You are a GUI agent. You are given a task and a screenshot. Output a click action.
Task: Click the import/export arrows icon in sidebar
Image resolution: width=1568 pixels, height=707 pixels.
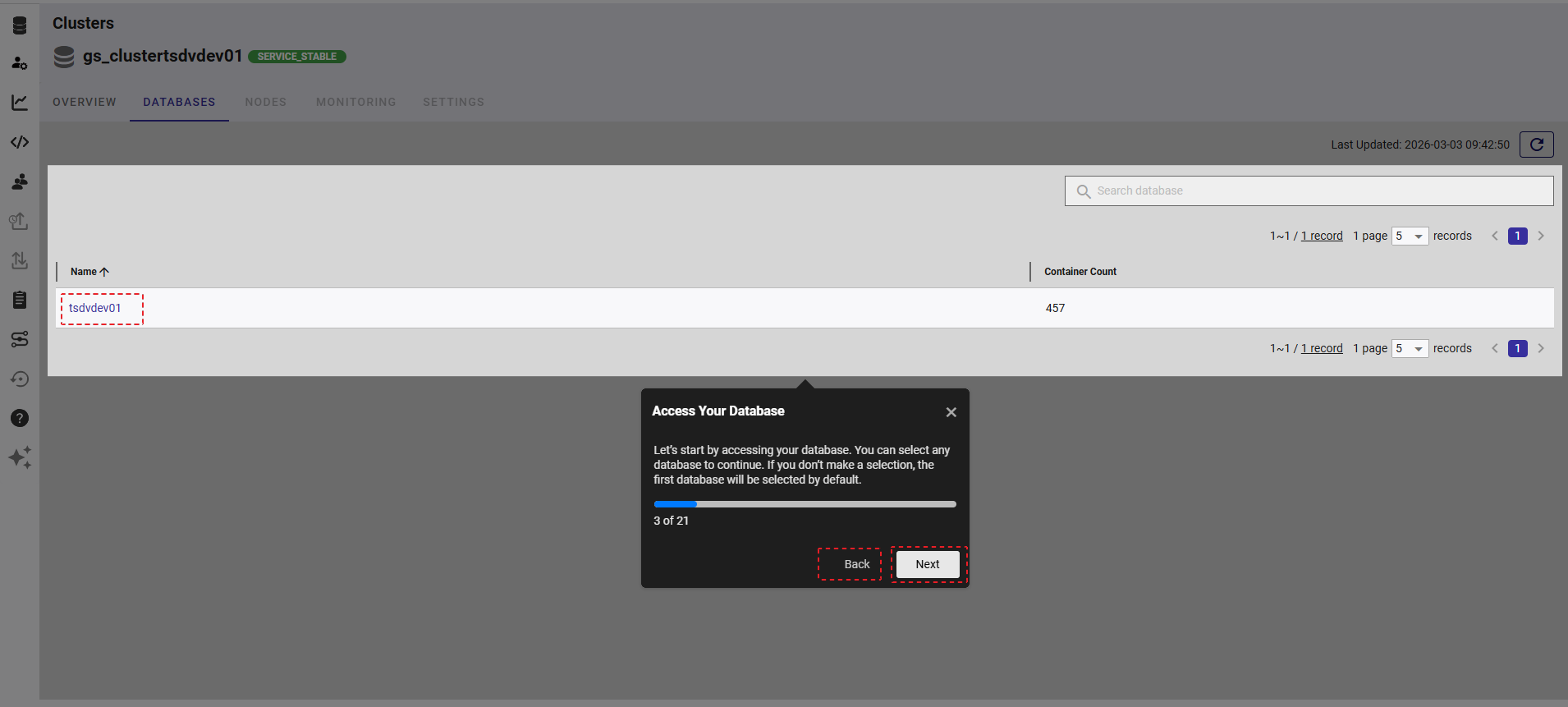[20, 260]
